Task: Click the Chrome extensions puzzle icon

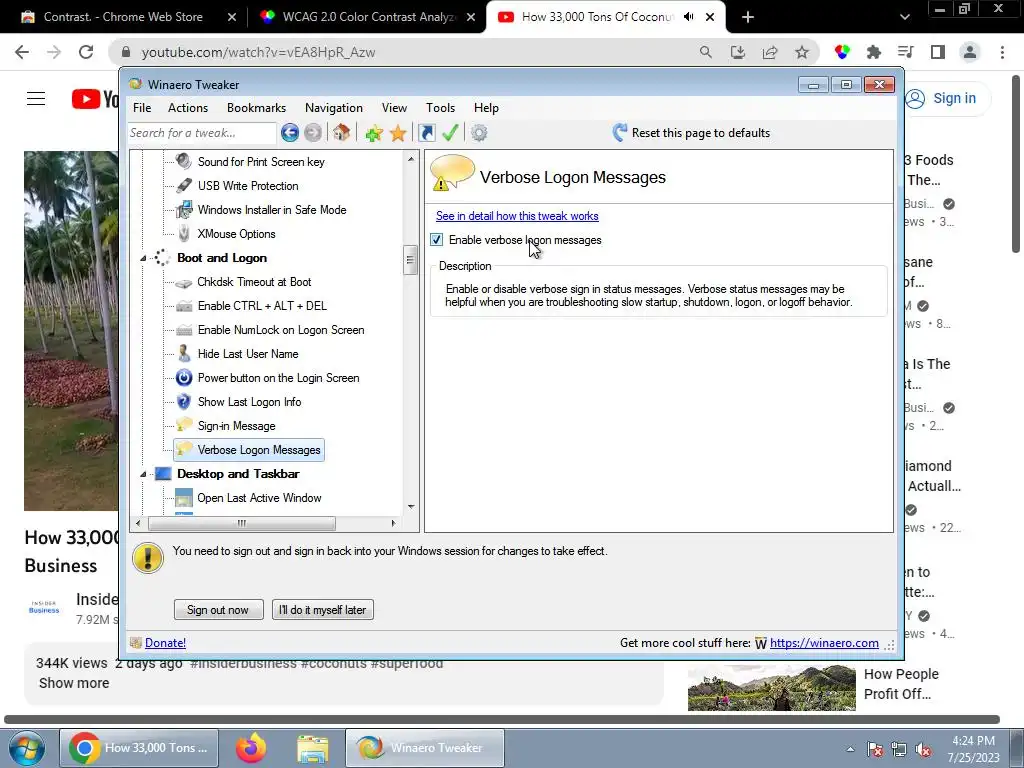Action: pos(874,52)
